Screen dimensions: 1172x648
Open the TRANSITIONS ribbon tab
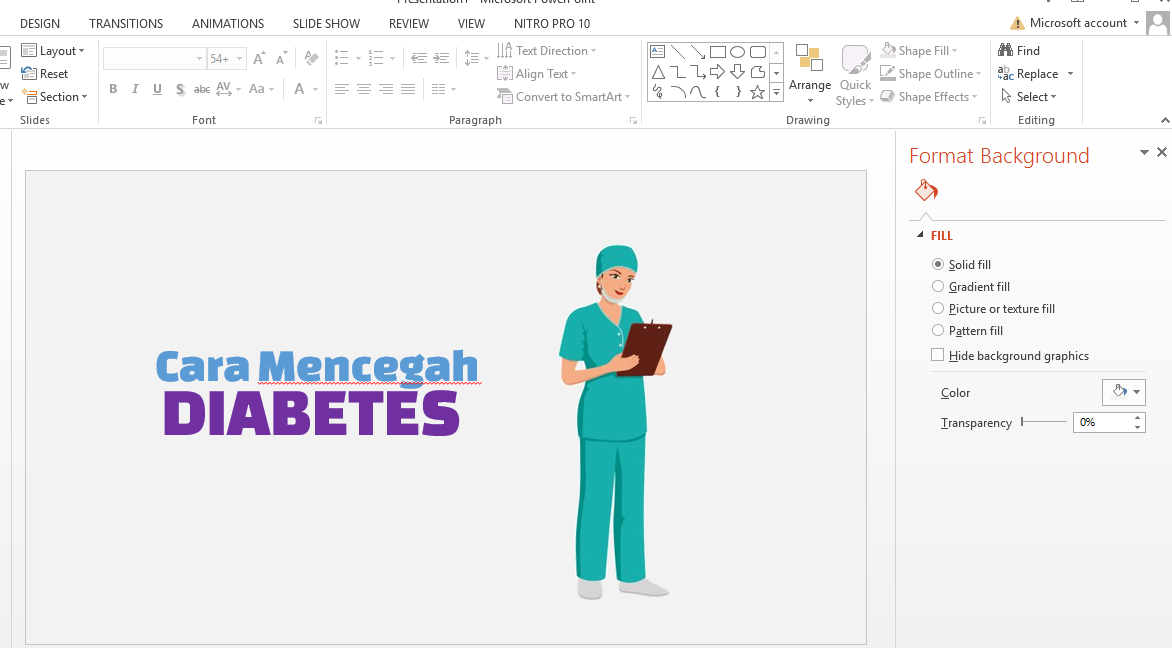pyautogui.click(x=126, y=23)
